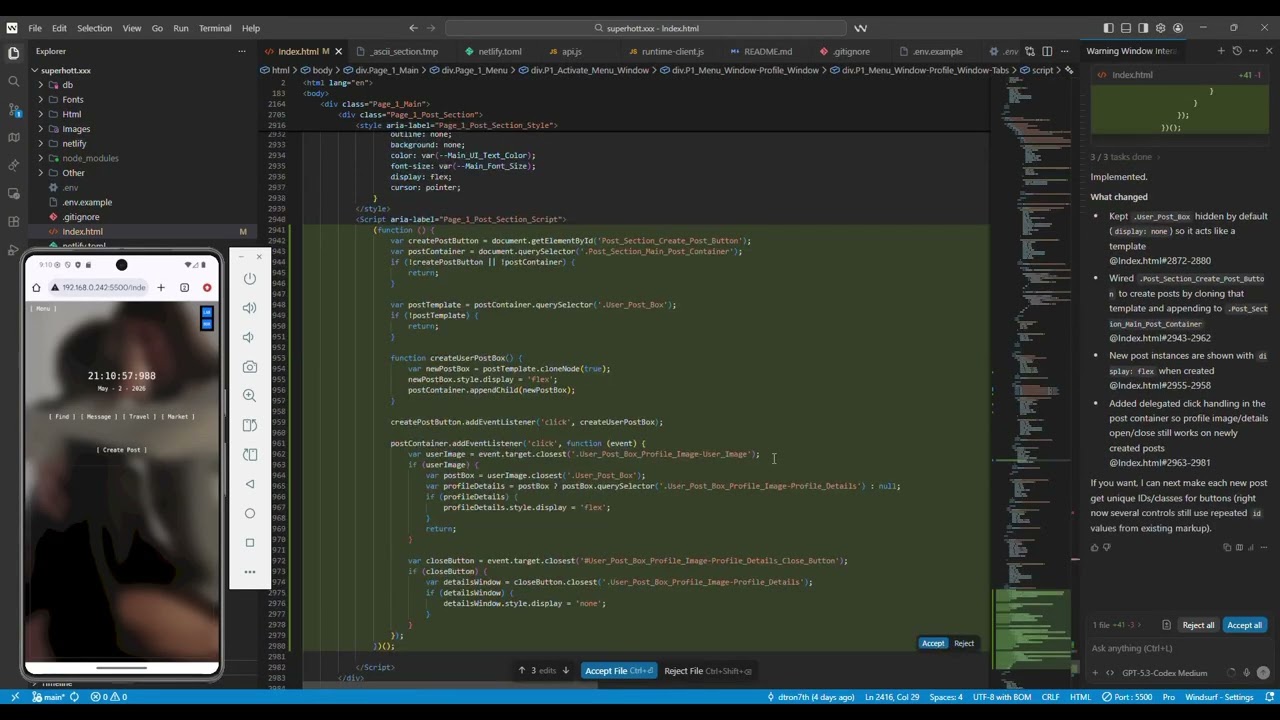Click the title bar search box
Image resolution: width=1280 pixels, height=720 pixels.
tap(648, 28)
